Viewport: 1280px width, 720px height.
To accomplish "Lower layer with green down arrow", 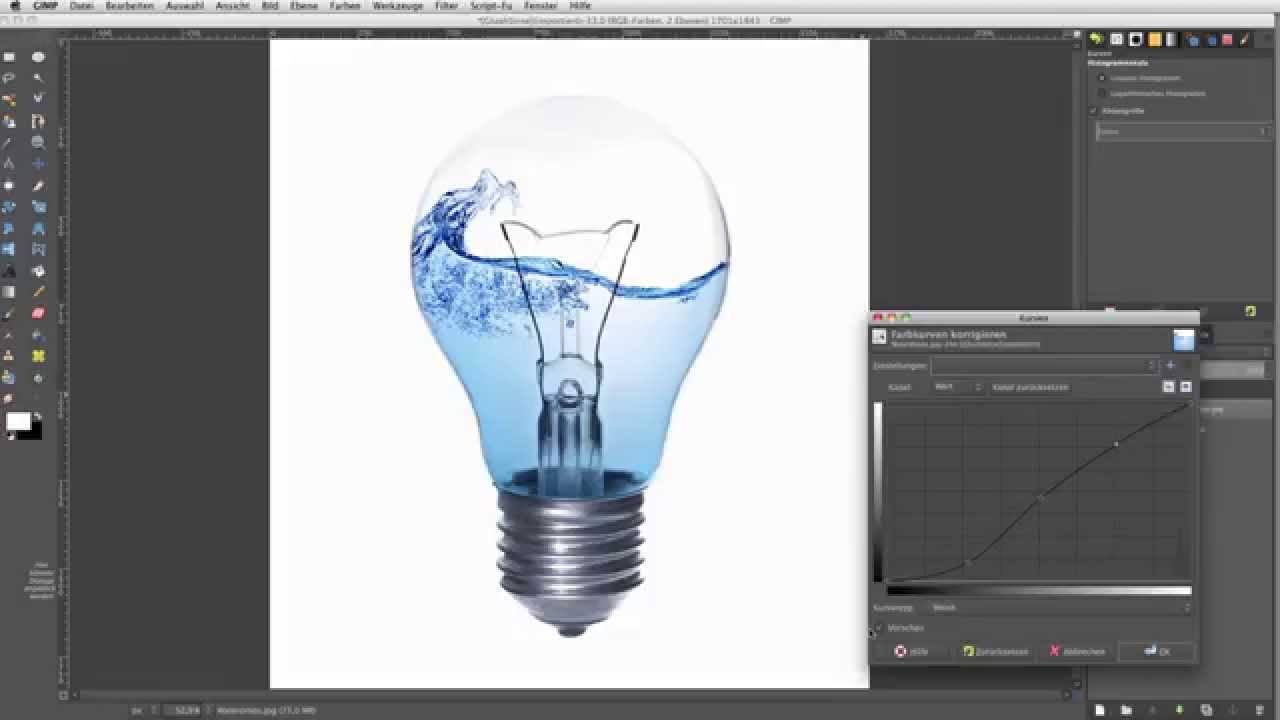I will pos(1179,710).
